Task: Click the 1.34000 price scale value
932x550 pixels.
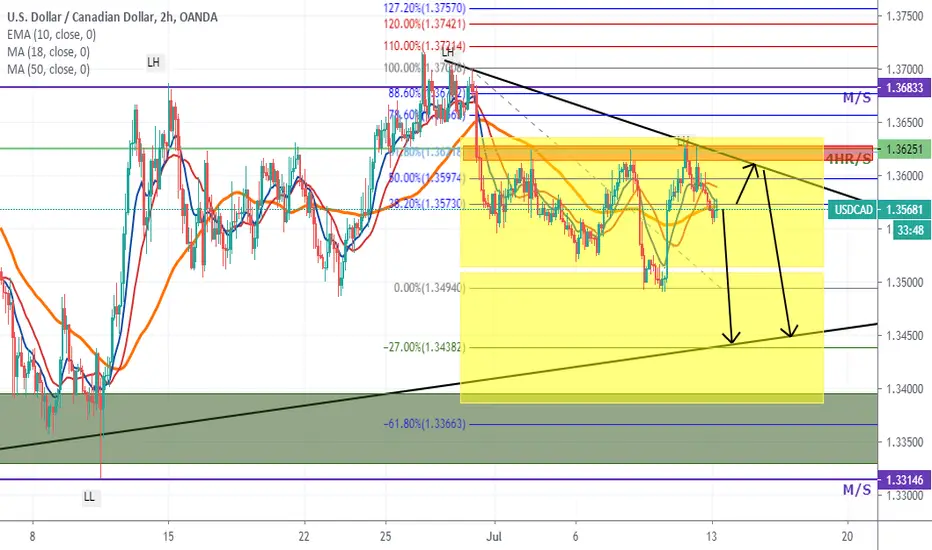Action: [x=904, y=389]
